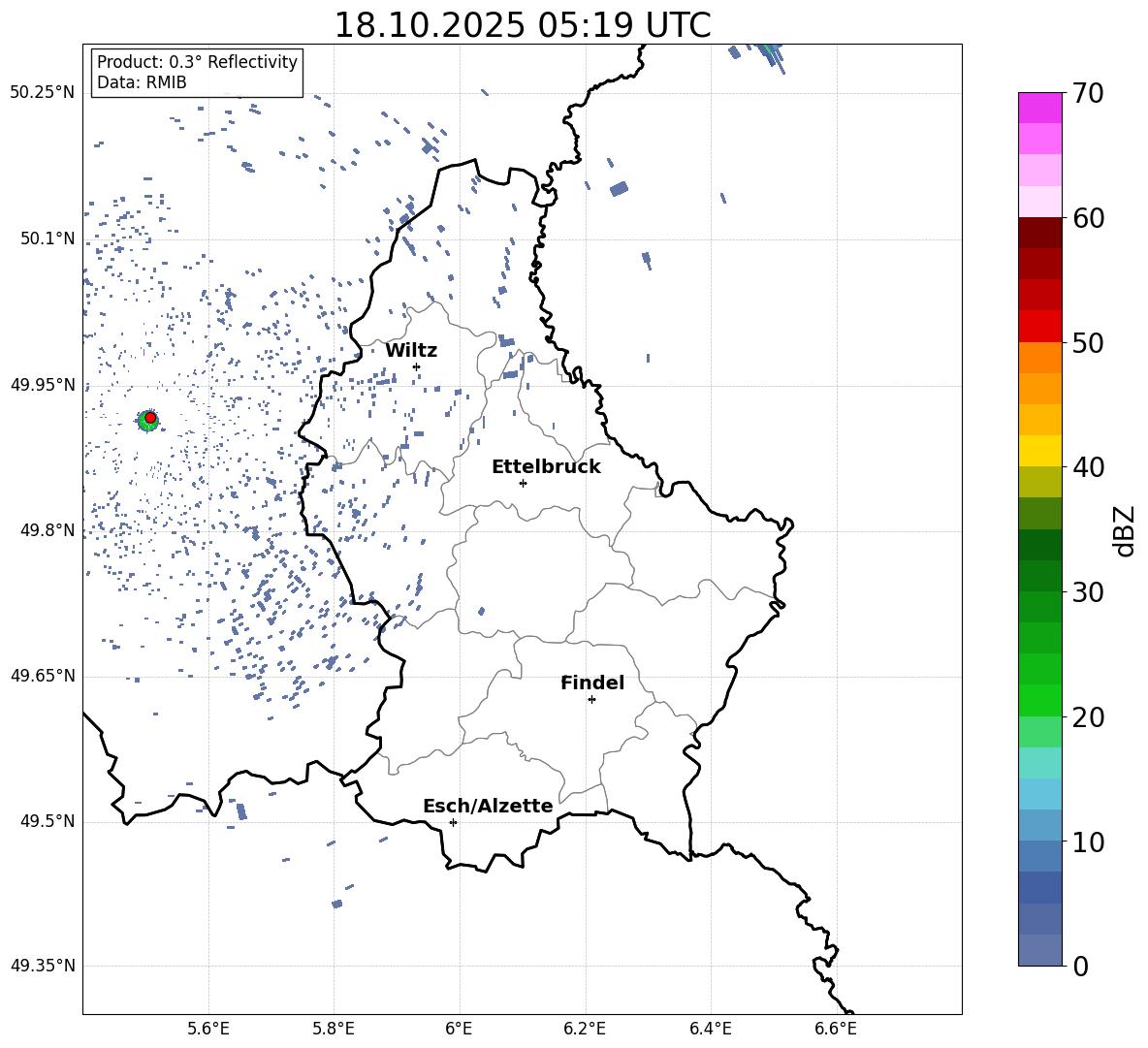This screenshot has width=1148, height=1048.
Task: Click the Wiltz station cross marker
Action: (x=417, y=366)
